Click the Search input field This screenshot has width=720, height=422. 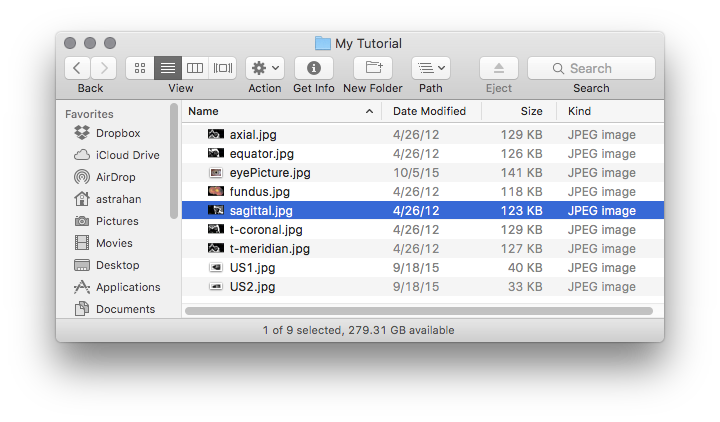[591, 68]
